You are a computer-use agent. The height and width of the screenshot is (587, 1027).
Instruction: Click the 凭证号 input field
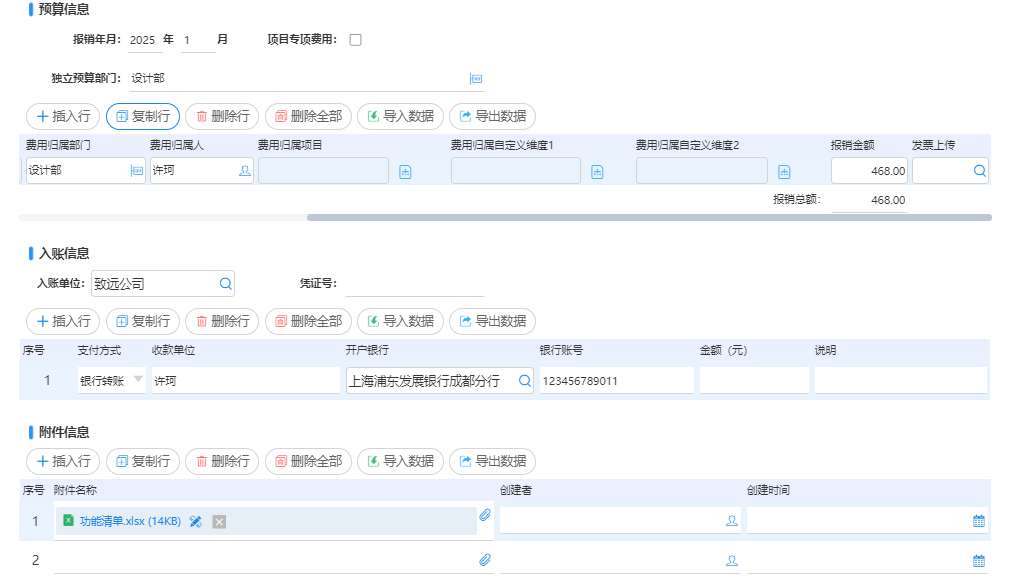415,284
